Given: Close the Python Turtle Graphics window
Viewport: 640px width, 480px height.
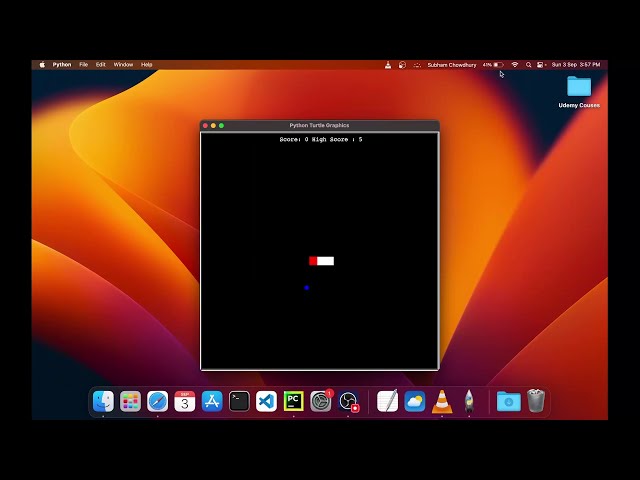Looking at the screenshot, I should click(205, 125).
